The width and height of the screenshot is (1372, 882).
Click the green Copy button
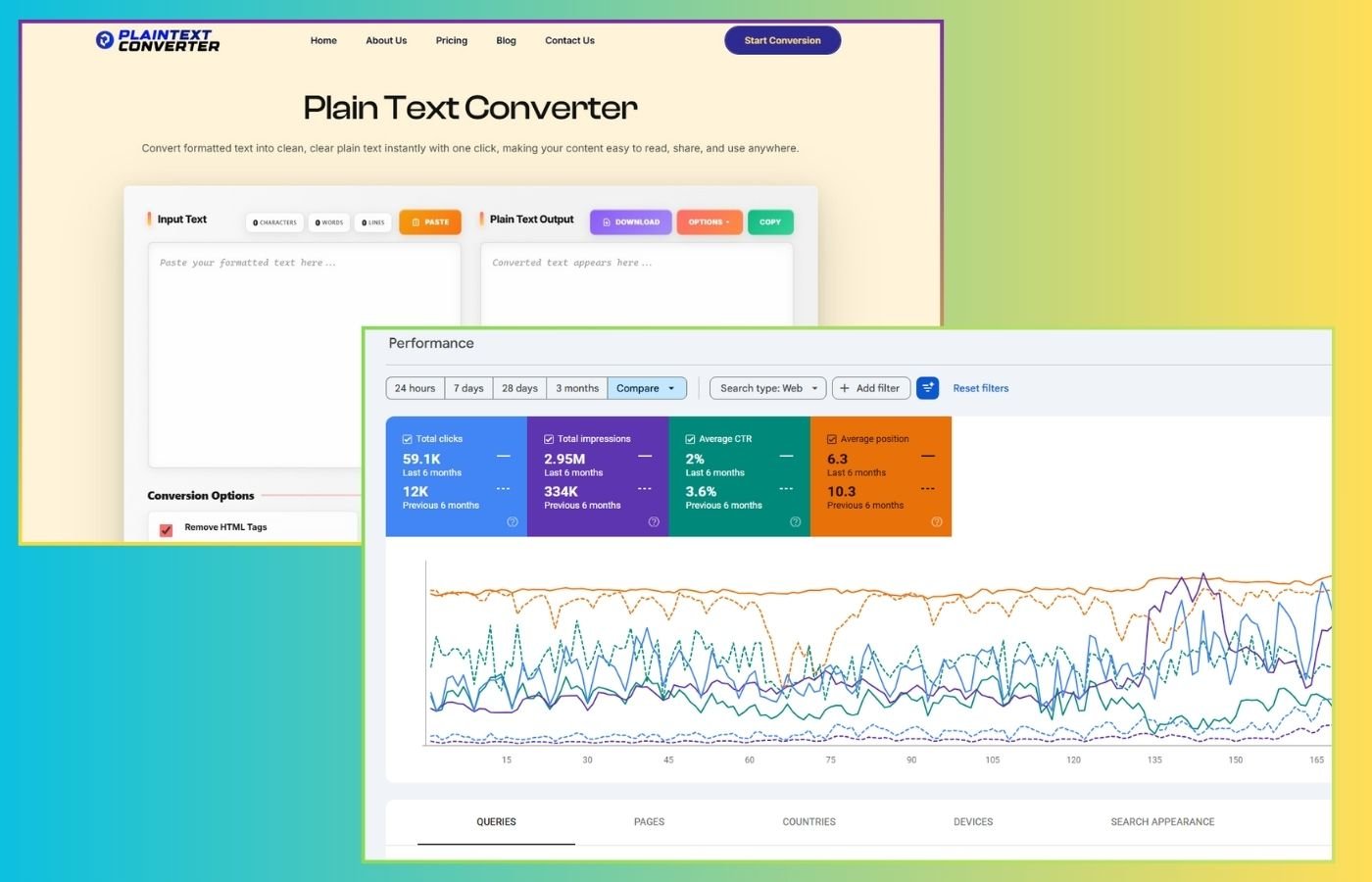pos(770,222)
